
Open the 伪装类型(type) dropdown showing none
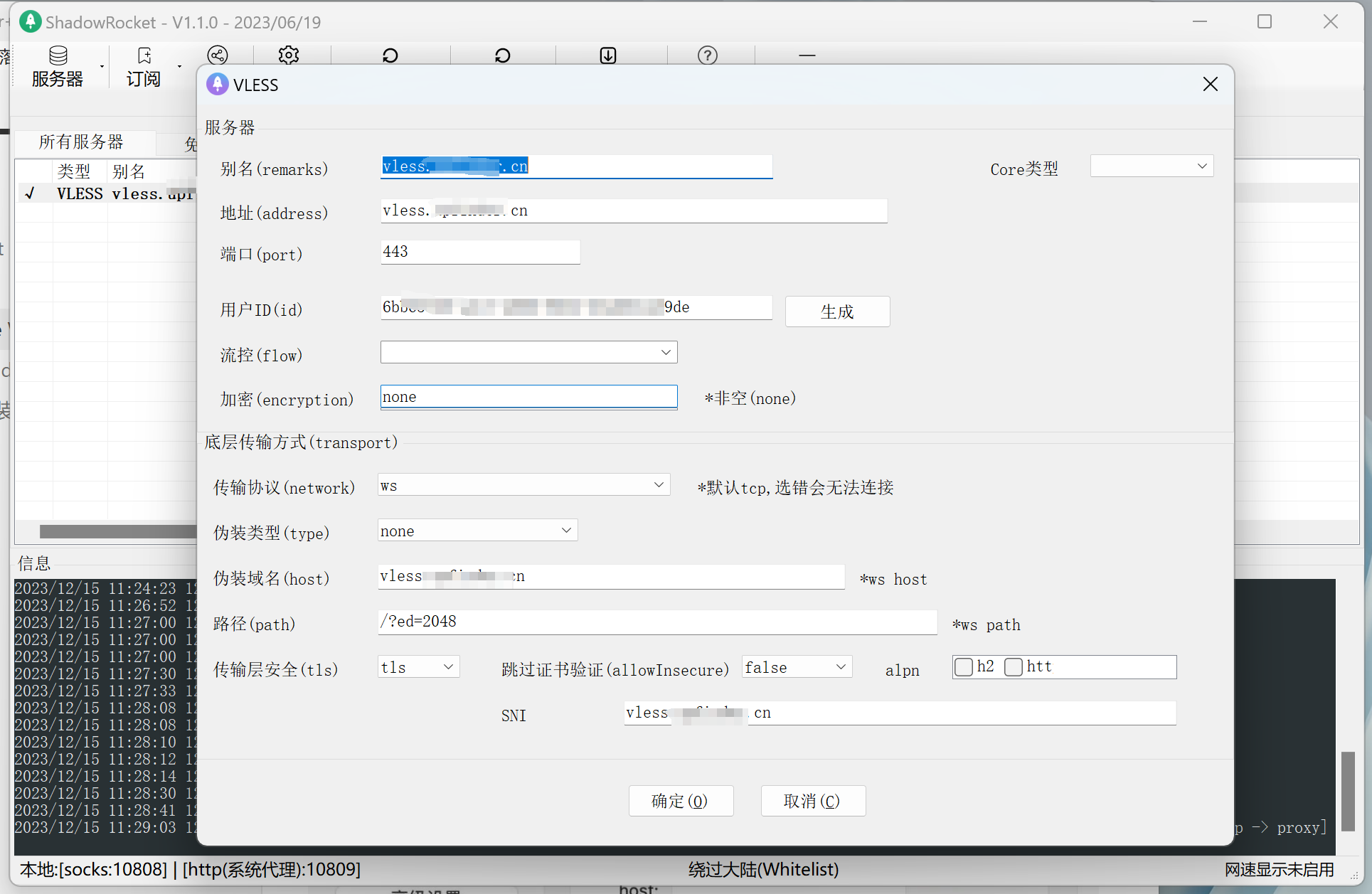click(x=478, y=531)
